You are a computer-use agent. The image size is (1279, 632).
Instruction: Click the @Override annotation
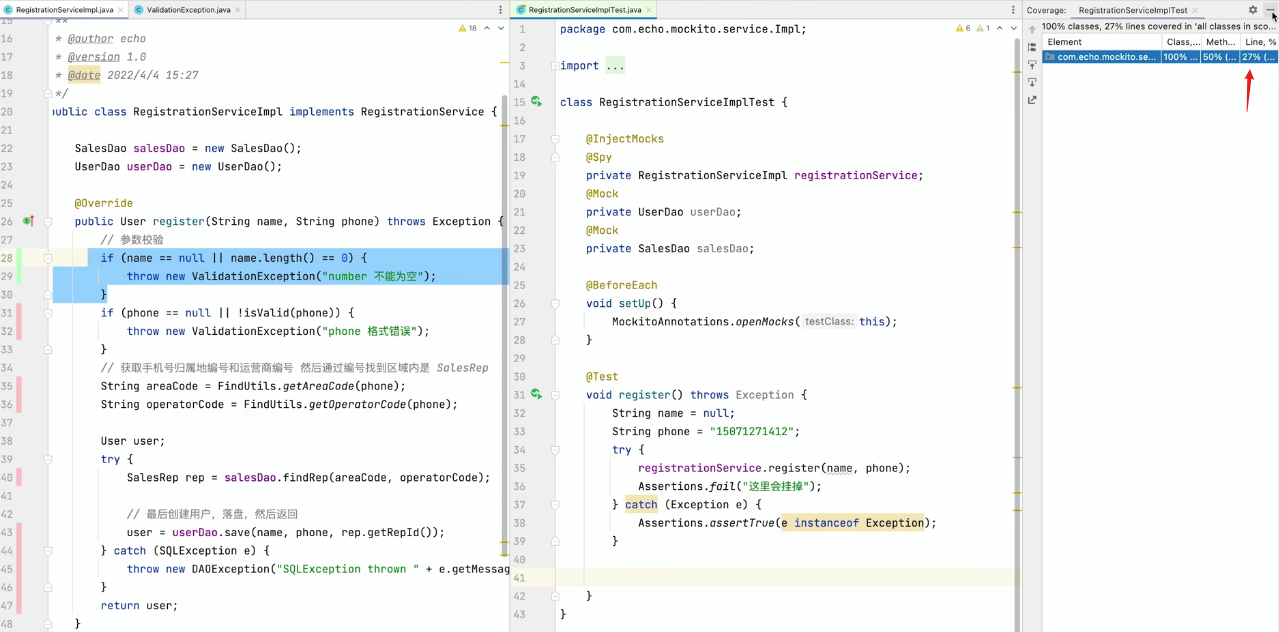pos(104,203)
